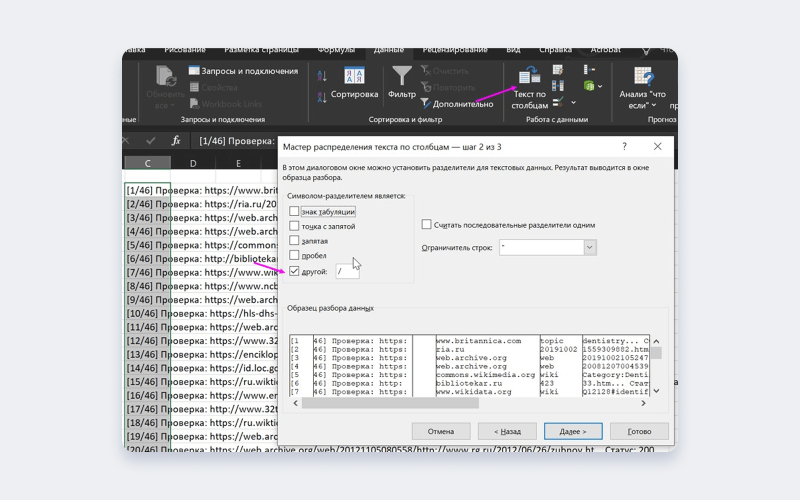Click the dialog help question mark
Screen dimensions: 800x500
633,146
